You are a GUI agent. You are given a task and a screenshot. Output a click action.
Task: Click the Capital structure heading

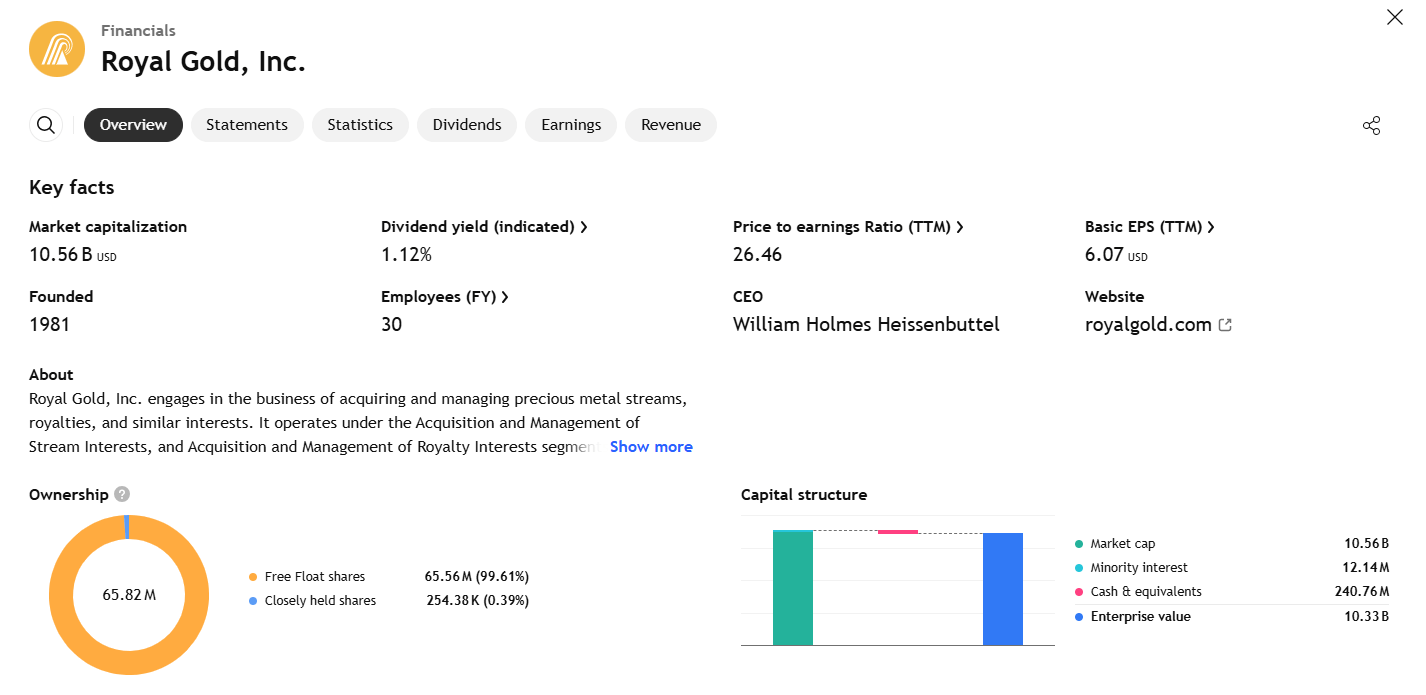click(x=804, y=495)
